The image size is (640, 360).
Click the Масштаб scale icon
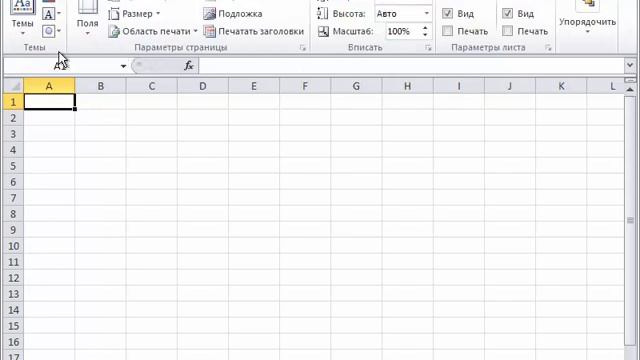point(323,31)
